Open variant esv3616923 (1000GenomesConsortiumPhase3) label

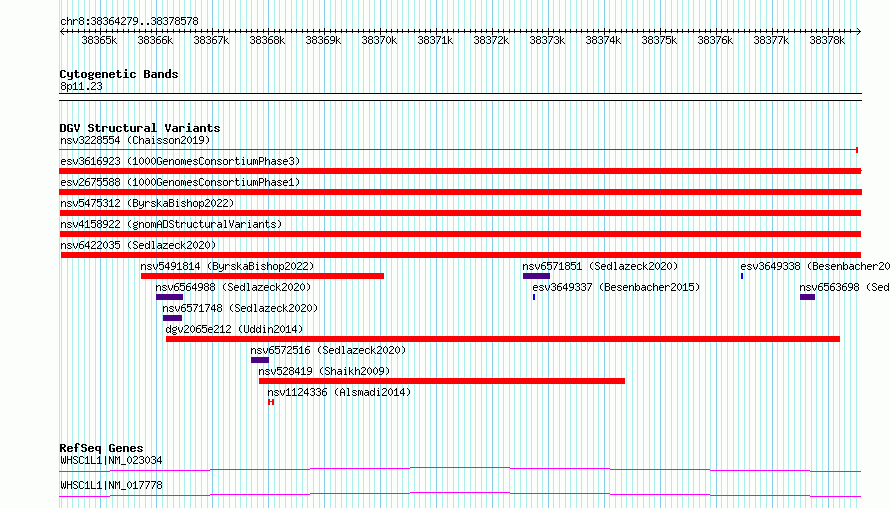[180, 161]
